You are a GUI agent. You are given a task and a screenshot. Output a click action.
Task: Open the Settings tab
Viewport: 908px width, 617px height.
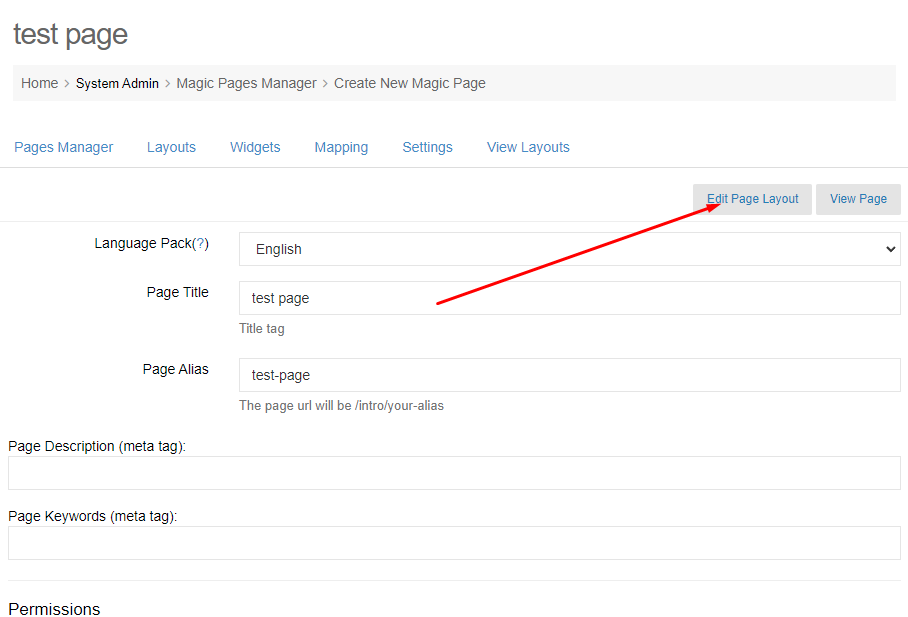[x=427, y=147]
